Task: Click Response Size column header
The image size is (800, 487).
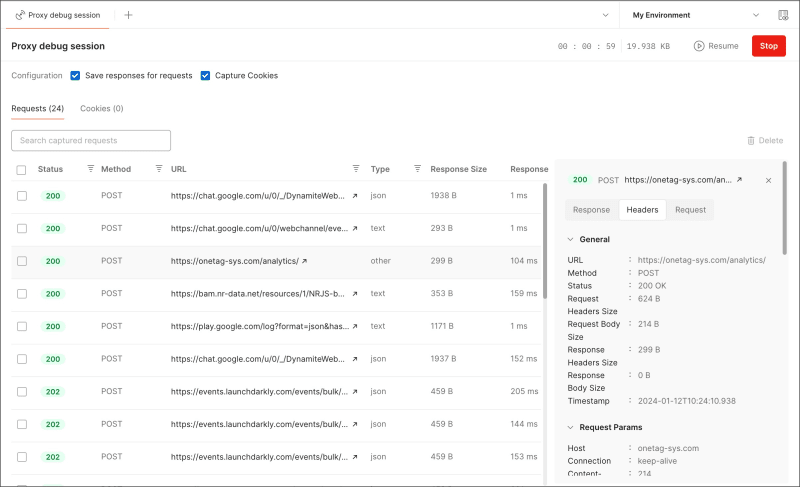Action: [458, 169]
